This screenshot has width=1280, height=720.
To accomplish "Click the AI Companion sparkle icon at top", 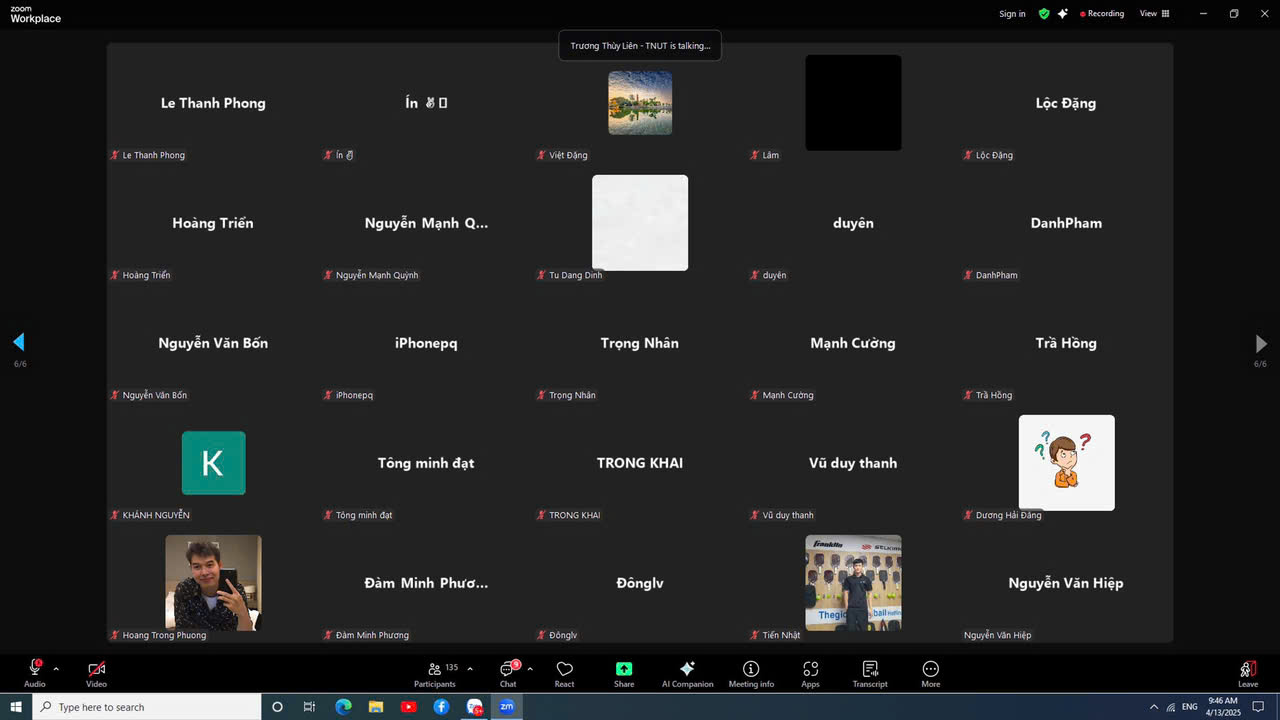I will click(1062, 14).
